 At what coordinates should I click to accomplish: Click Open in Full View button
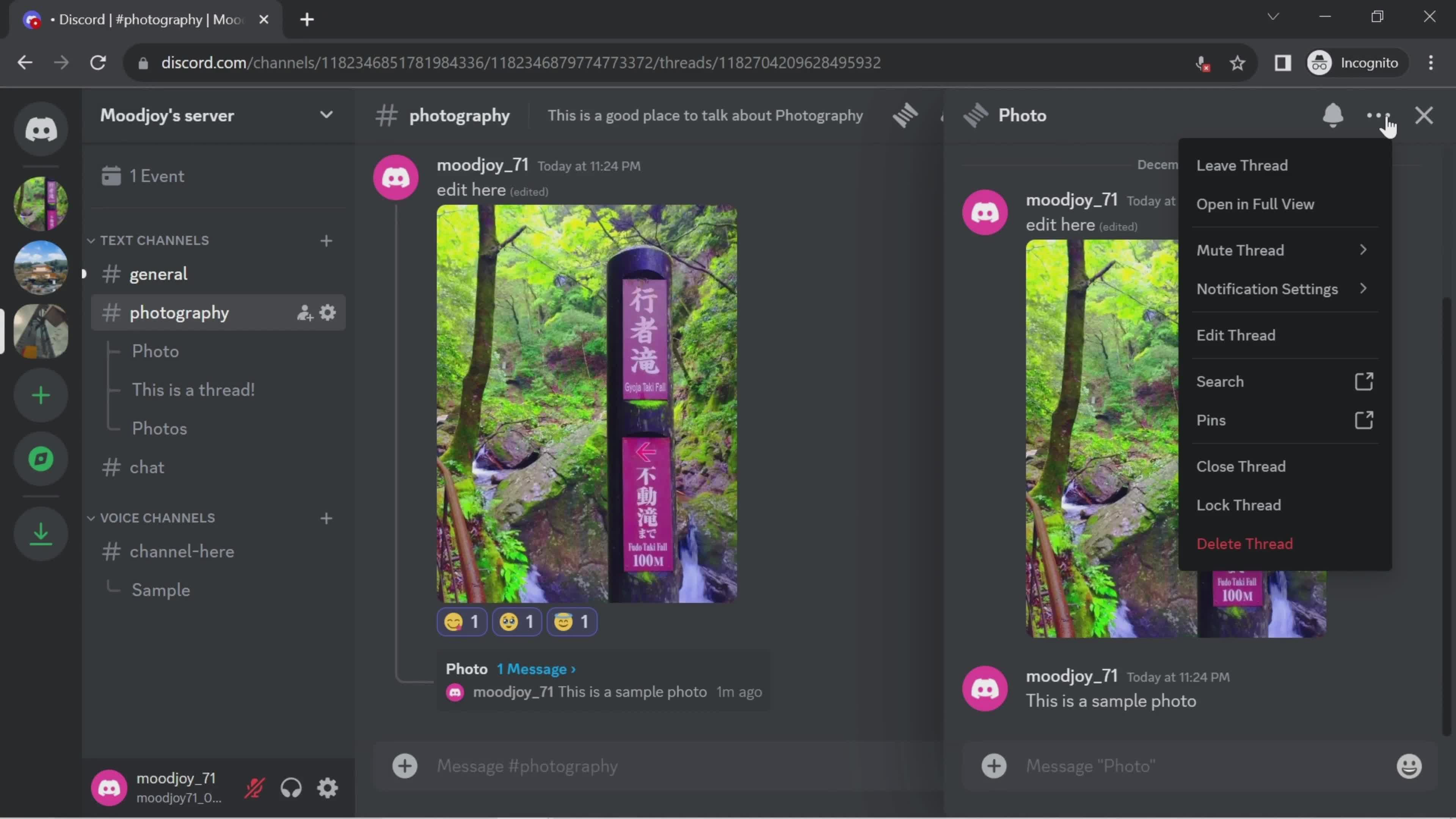[x=1255, y=204]
